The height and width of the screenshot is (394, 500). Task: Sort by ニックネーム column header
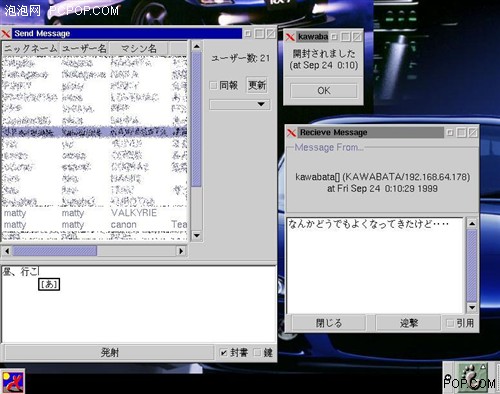31,49
